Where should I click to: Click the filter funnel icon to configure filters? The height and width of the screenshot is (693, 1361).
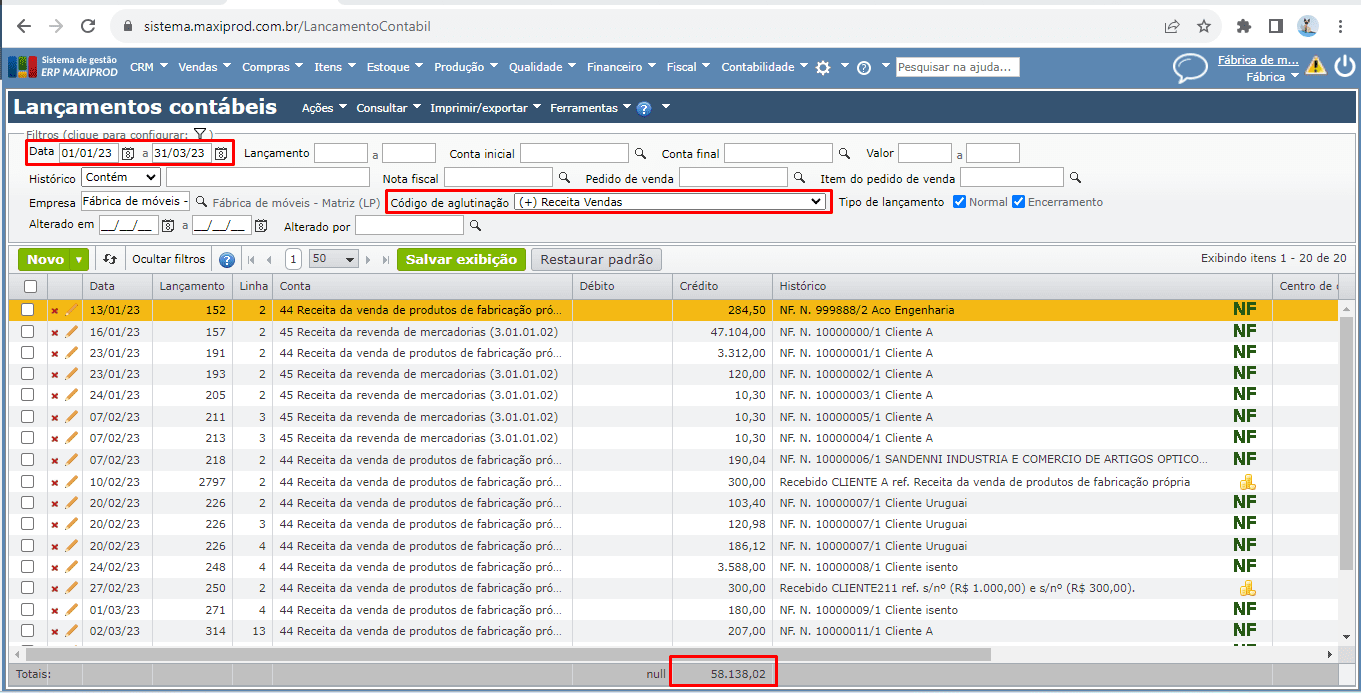[200, 134]
